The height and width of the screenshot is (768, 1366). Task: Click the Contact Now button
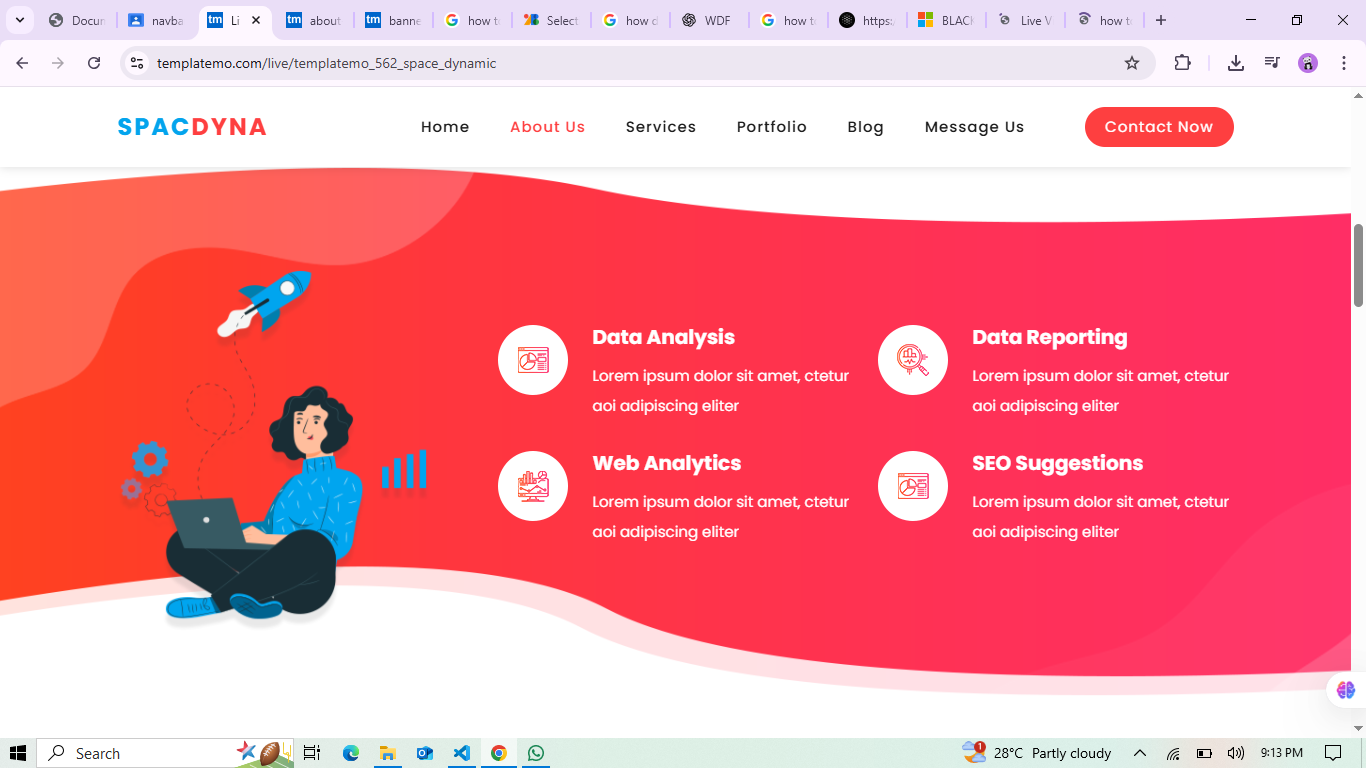pos(1159,127)
